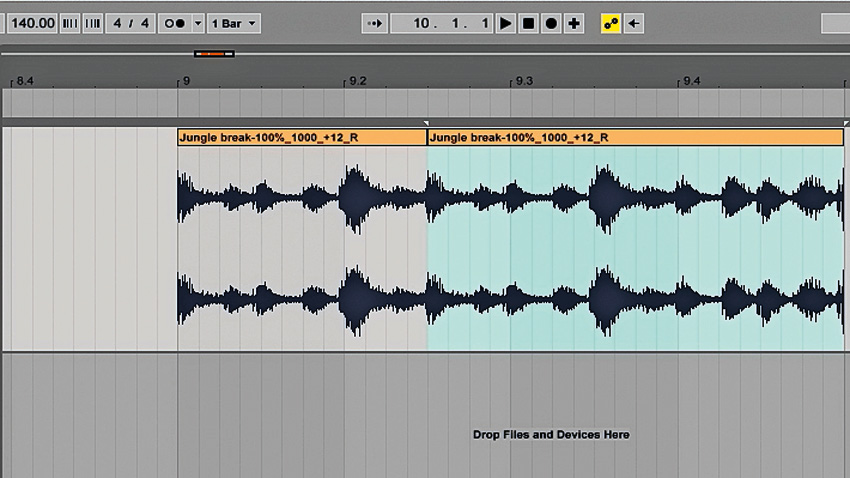
Task: Select the second Jungle break clip title bar
Action: [x=635, y=138]
